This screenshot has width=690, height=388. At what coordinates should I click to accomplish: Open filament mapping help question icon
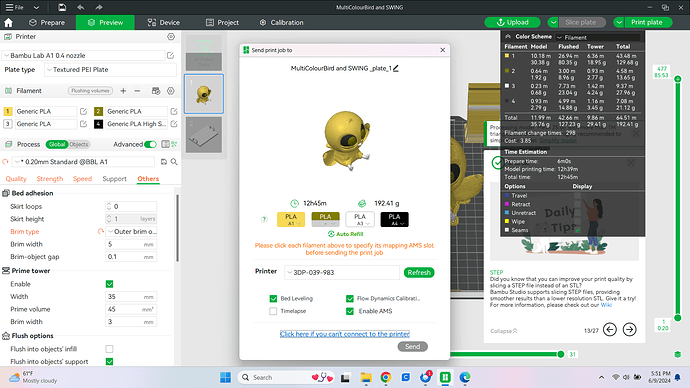tap(264, 219)
